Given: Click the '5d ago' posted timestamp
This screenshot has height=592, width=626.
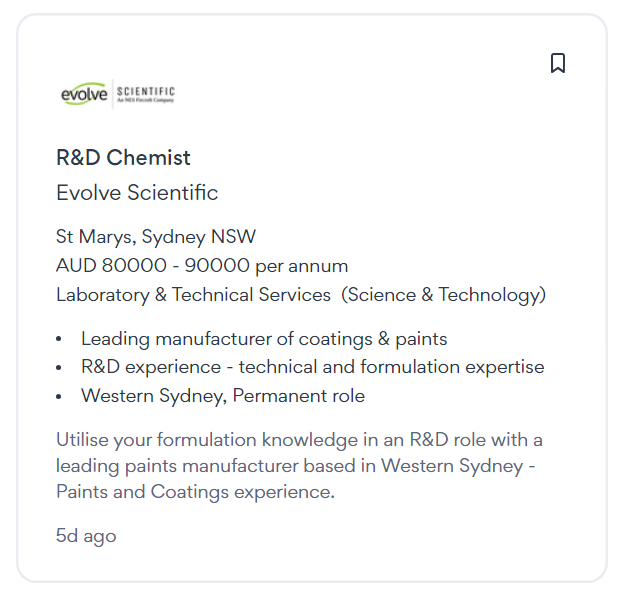Looking at the screenshot, I should pyautogui.click(x=86, y=536).
